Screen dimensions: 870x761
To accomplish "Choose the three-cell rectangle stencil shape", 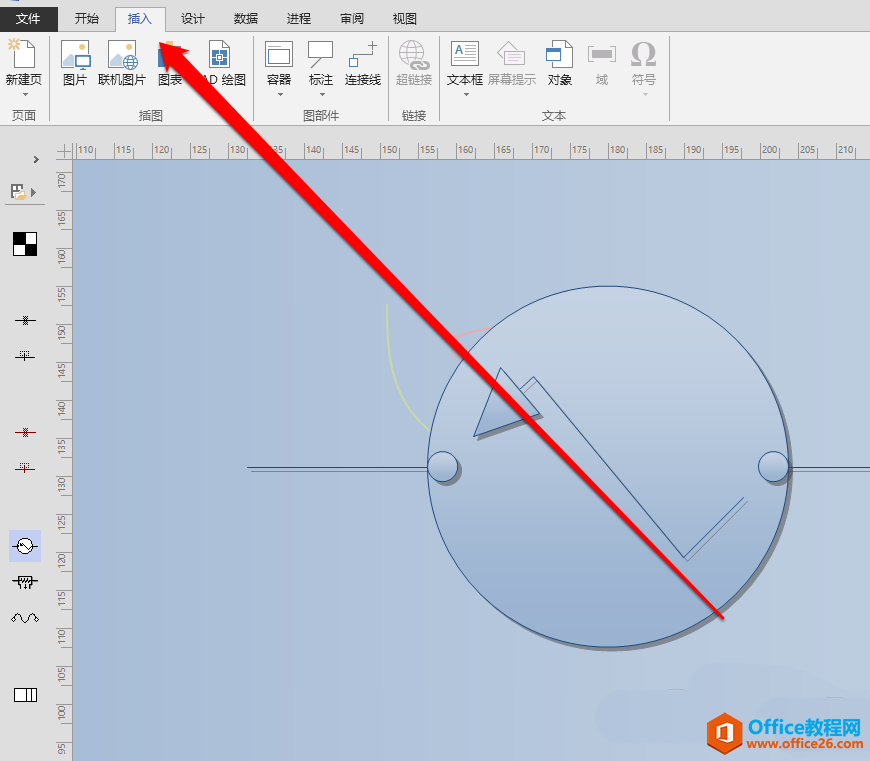I will [x=25, y=695].
